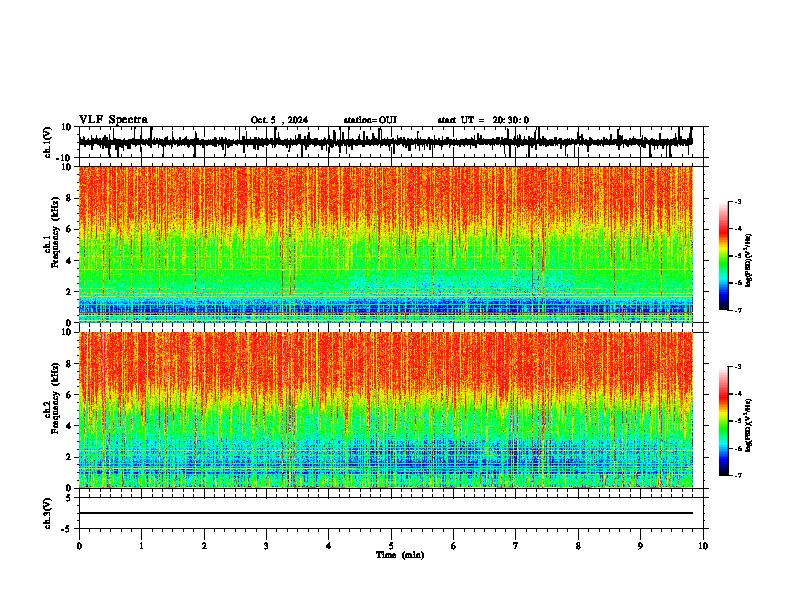Click the 6 kHz tick label on ch.2 axis
The image size is (792, 612).
click(x=69, y=395)
